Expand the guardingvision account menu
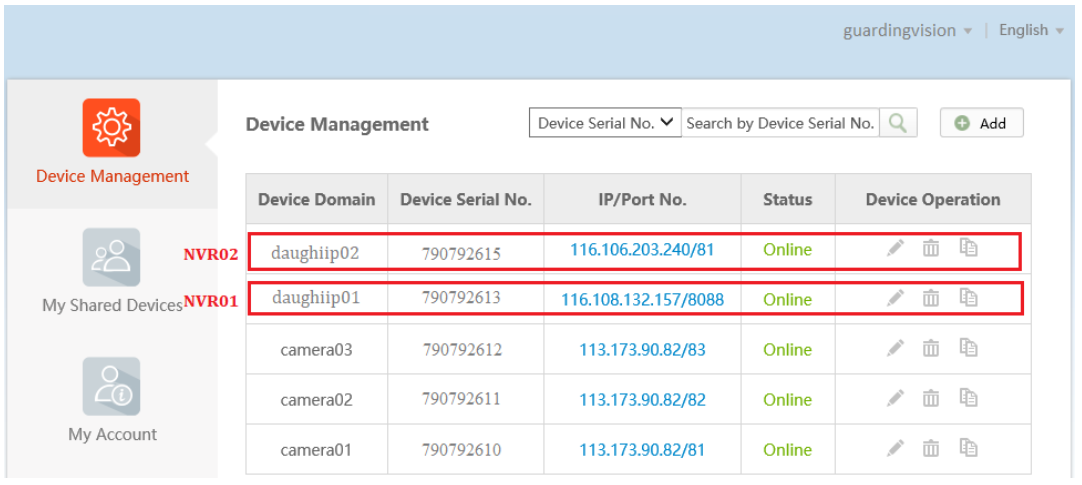The width and height of the screenshot is (1082, 485). click(x=907, y=31)
